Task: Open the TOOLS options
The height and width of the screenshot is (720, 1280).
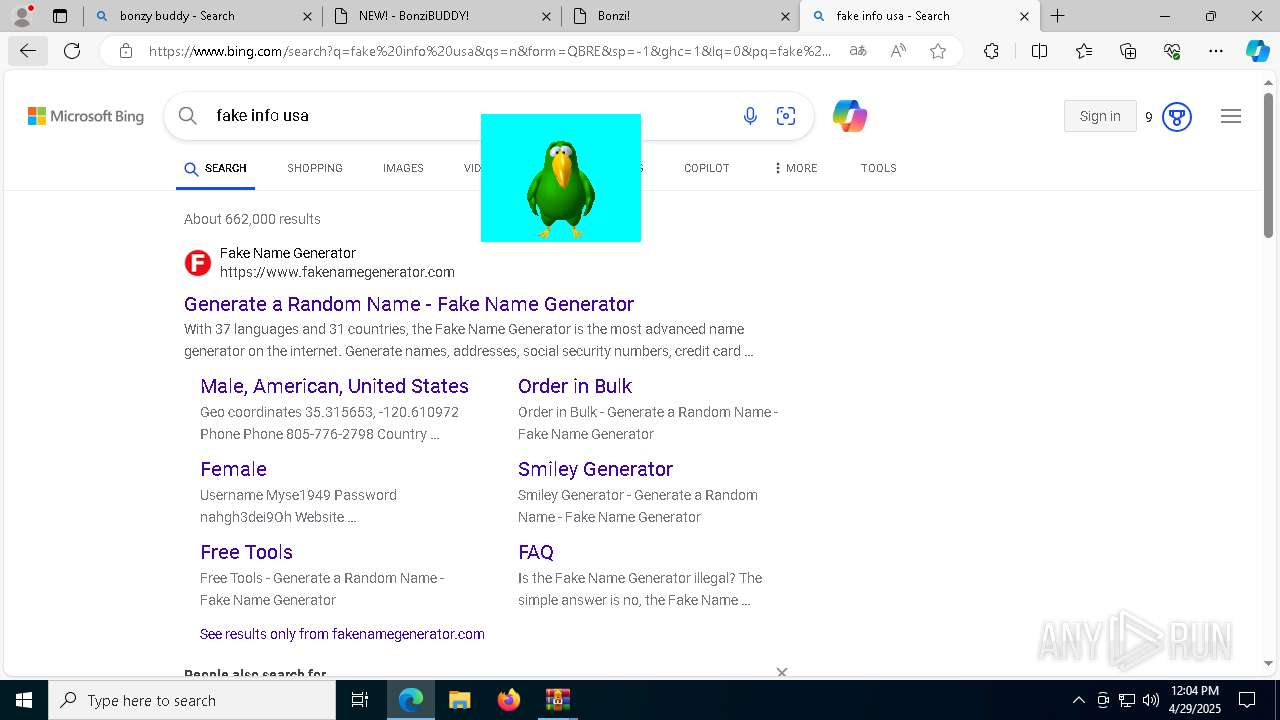Action: coord(879,168)
